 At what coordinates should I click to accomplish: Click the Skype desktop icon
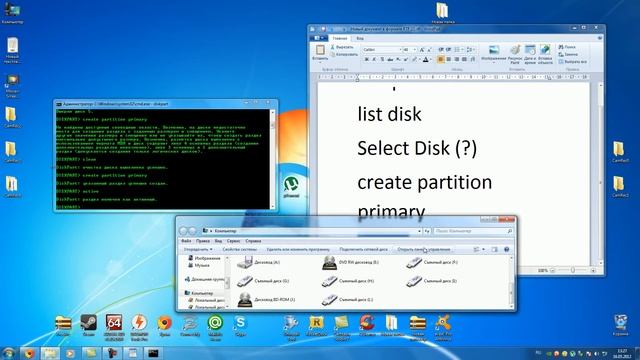pyautogui.click(x=240, y=326)
